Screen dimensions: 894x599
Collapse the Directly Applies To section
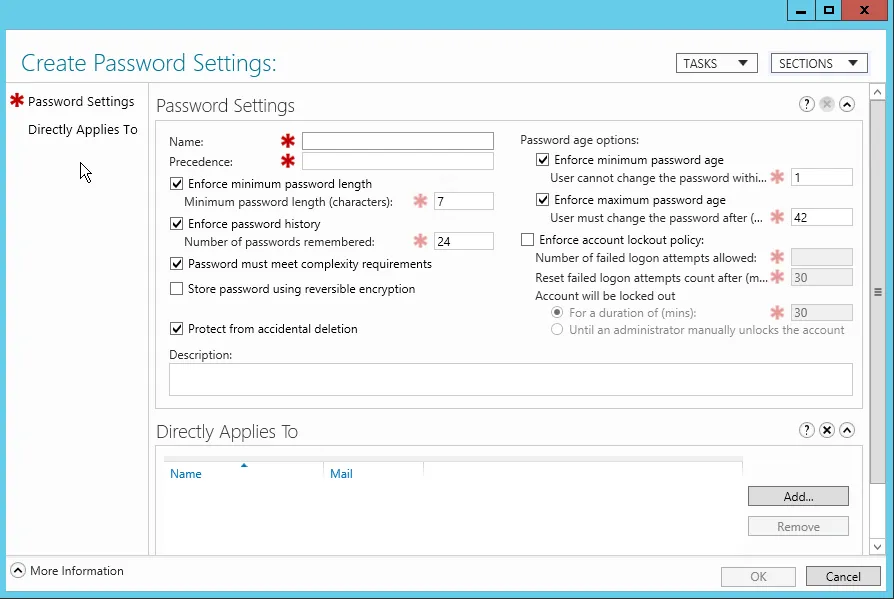(x=847, y=430)
